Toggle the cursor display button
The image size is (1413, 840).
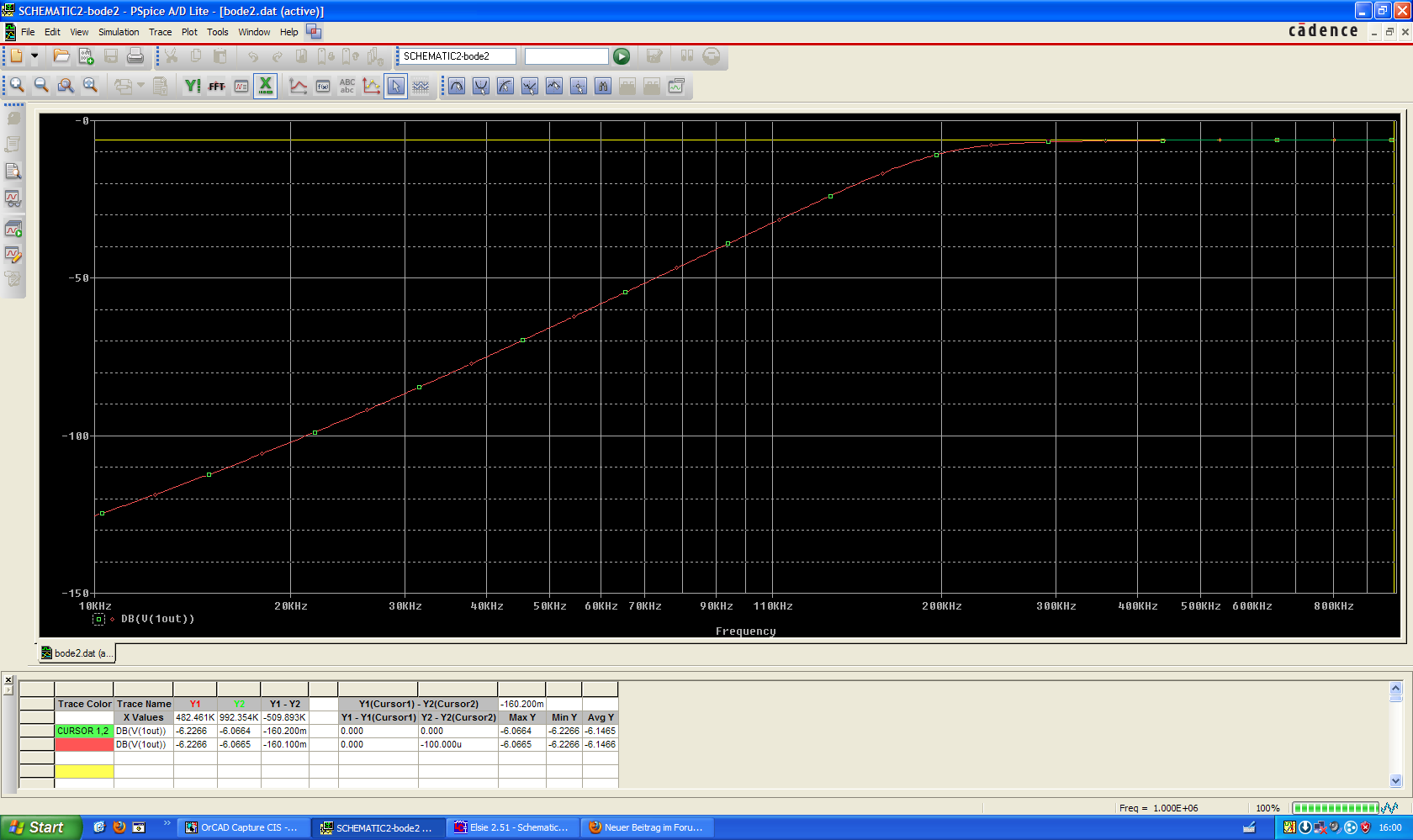tap(396, 87)
